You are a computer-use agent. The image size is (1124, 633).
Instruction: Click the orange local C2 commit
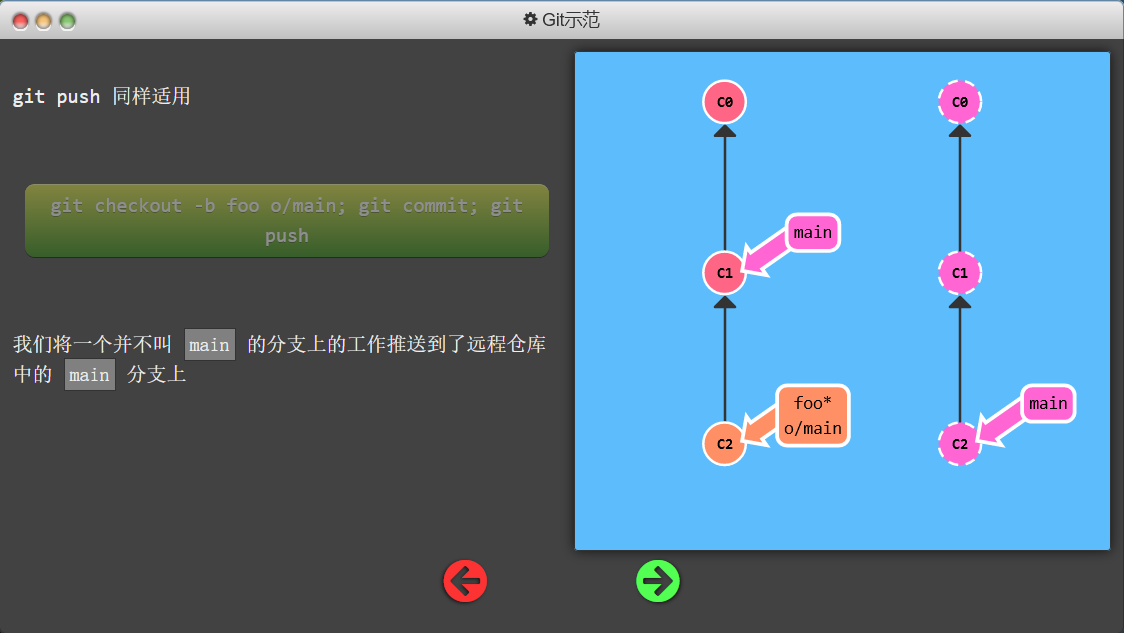point(725,444)
